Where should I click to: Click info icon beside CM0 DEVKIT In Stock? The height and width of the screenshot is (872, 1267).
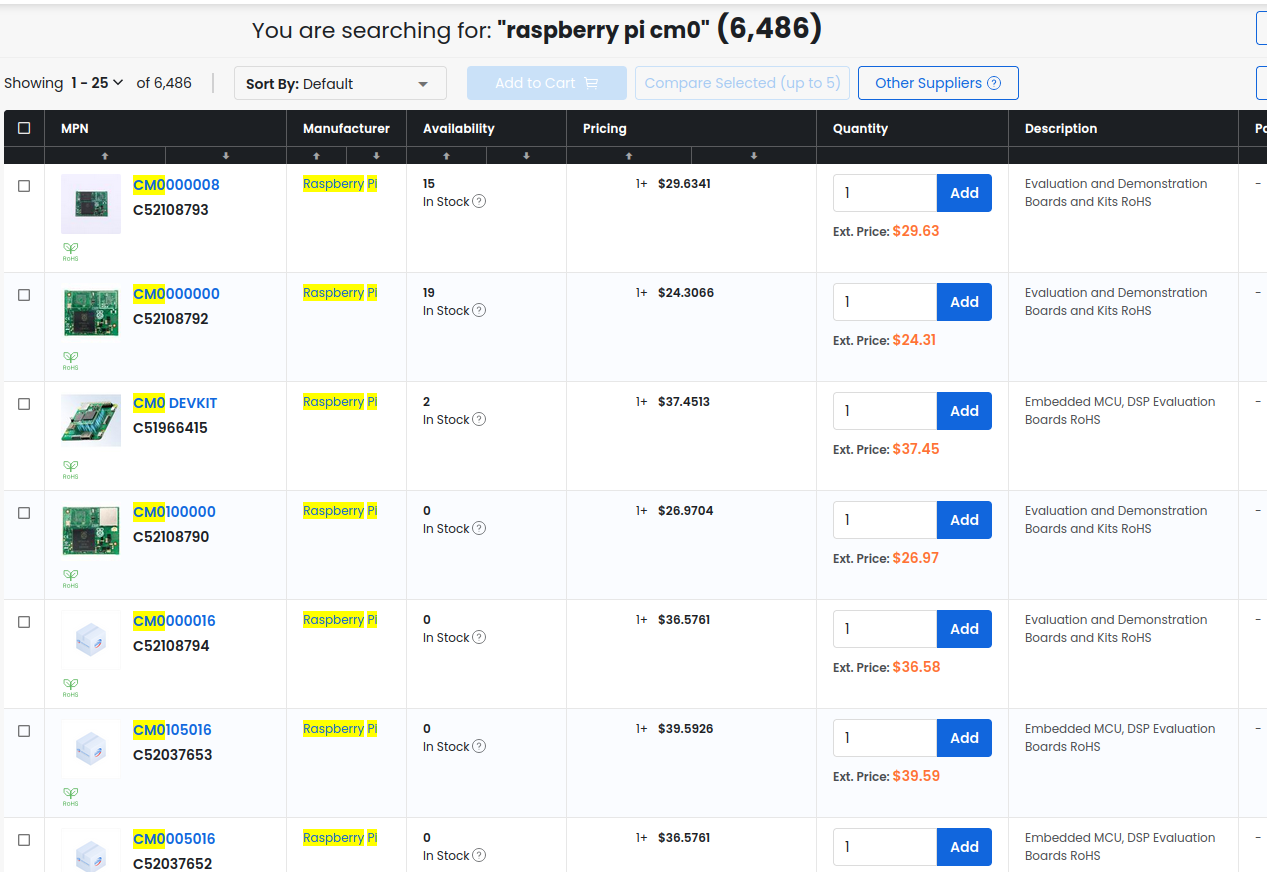pyautogui.click(x=479, y=420)
